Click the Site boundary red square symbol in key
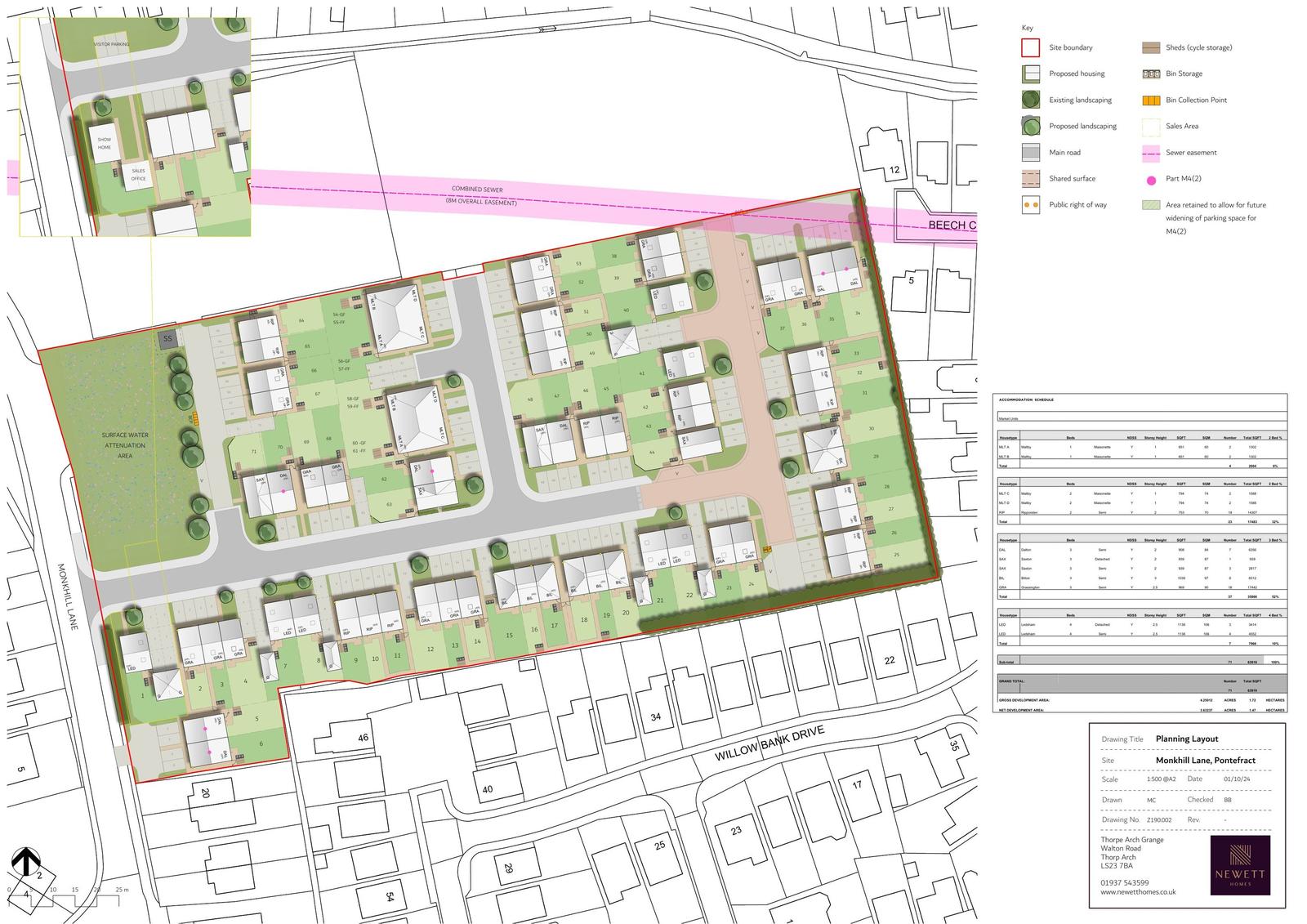This screenshot has width=1307, height=924. point(1030,47)
